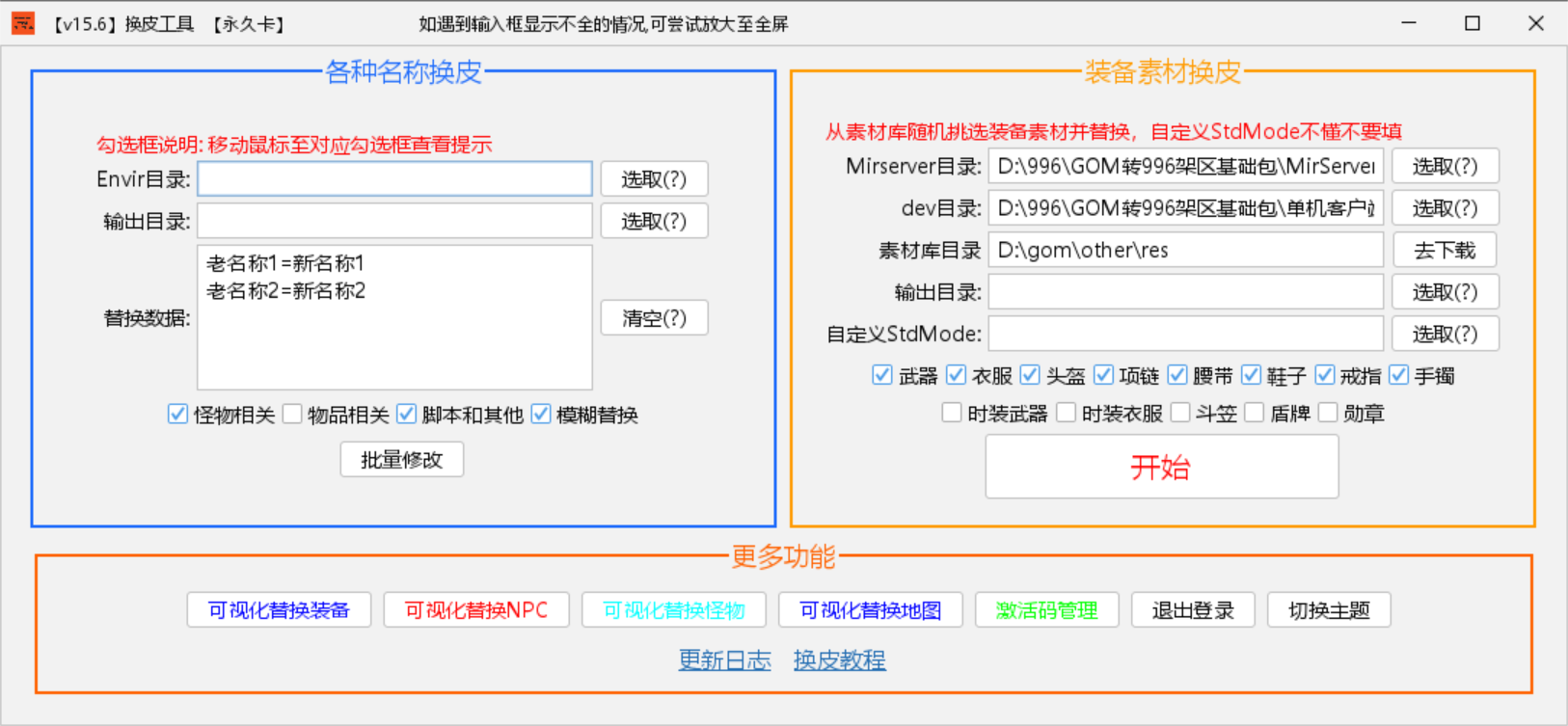Viewport: 1568px width, 726px height.
Task: Open the 换皮教程 link
Action: tap(840, 660)
